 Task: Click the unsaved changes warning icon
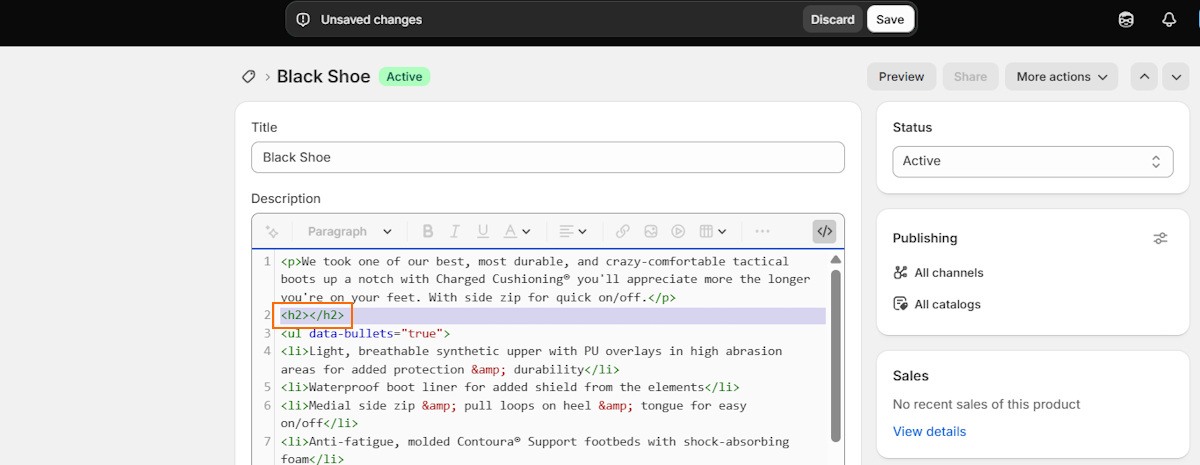(303, 19)
